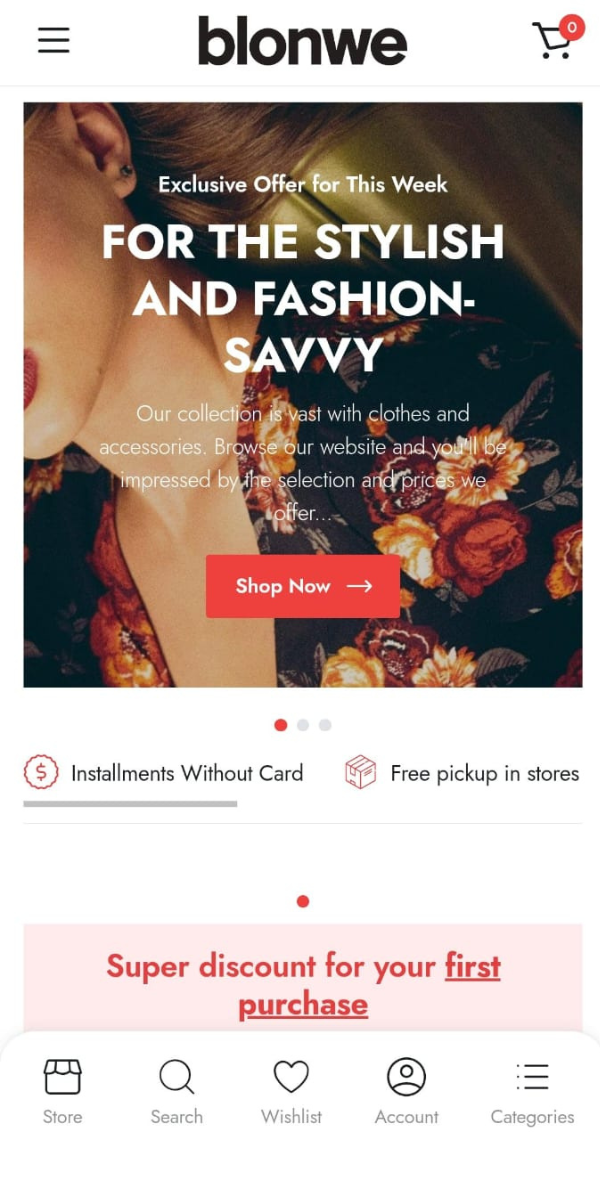The image size is (600, 1200).
Task: Tap the Free pickup in stores text
Action: (485, 773)
